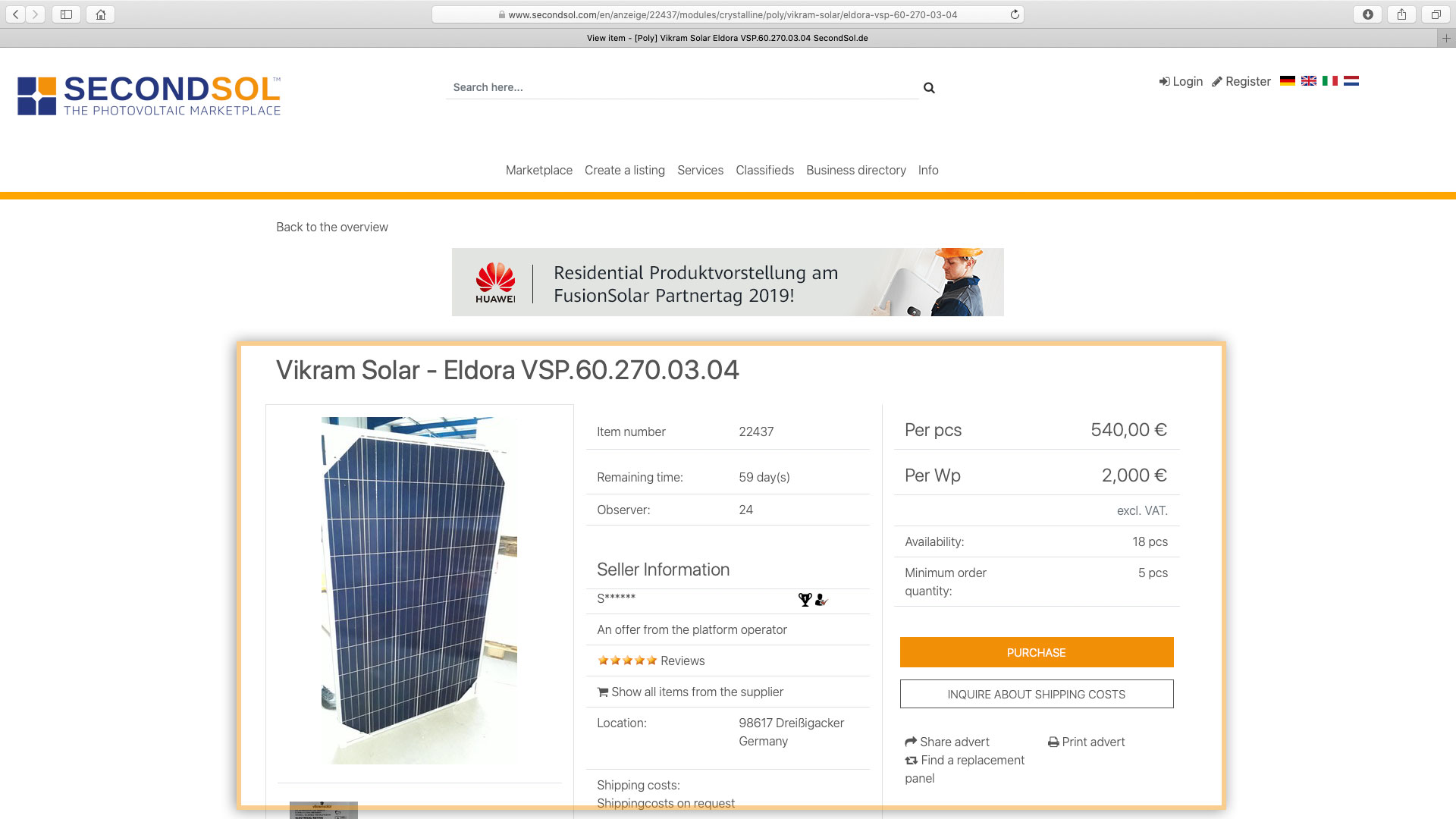The image size is (1456, 819).
Task: Show browser downloads
Action: pyautogui.click(x=1367, y=14)
